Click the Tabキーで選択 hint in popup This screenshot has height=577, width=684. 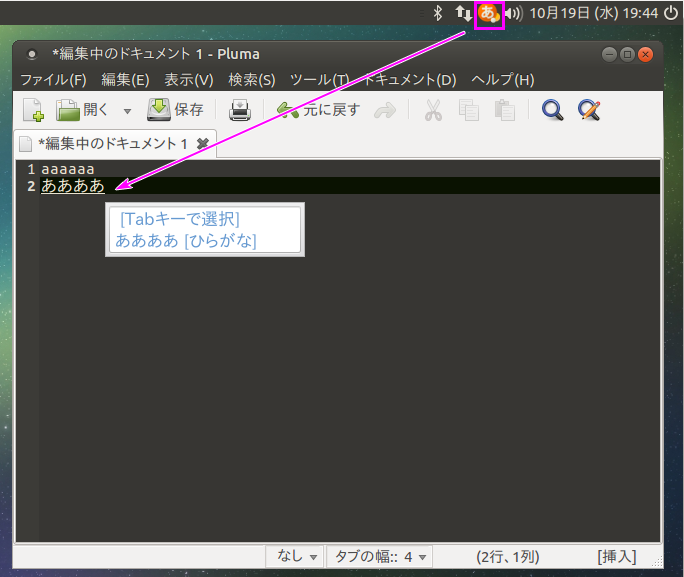click(180, 219)
